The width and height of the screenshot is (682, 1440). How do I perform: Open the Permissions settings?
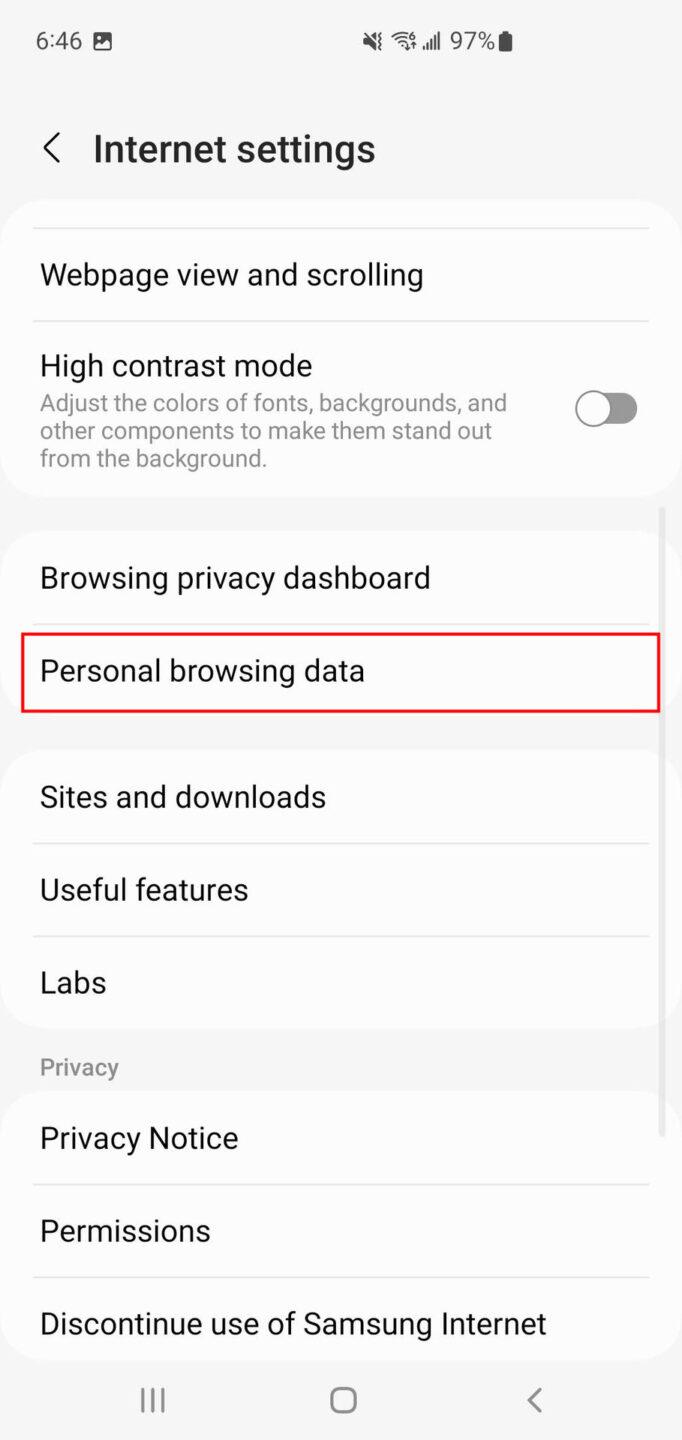[125, 1230]
